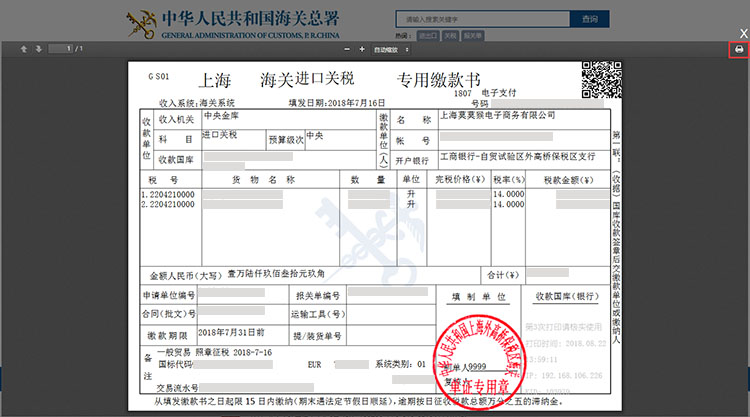Select the payment deadline 2018年7月31日前

tap(231, 332)
